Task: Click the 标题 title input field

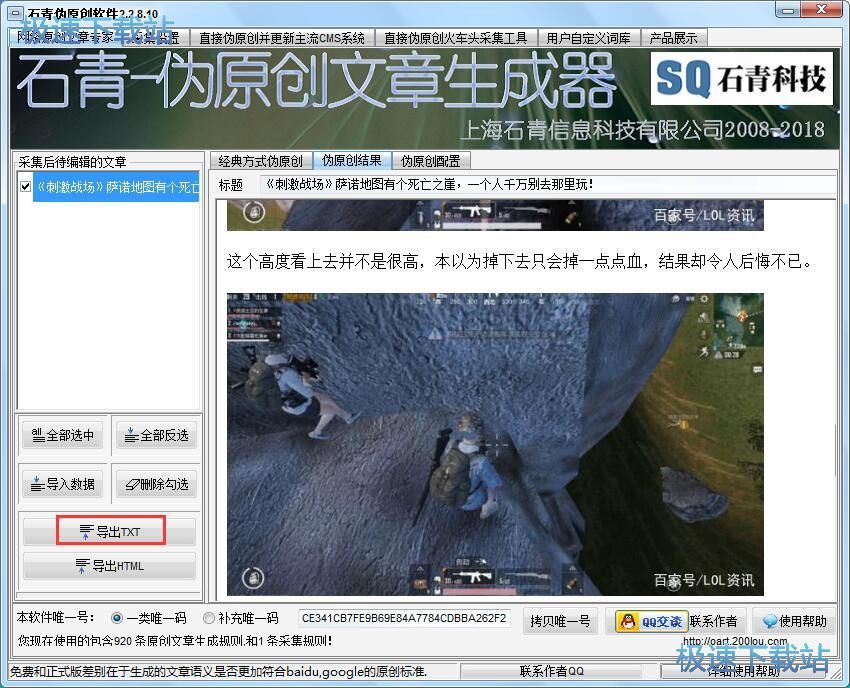Action: click(546, 184)
